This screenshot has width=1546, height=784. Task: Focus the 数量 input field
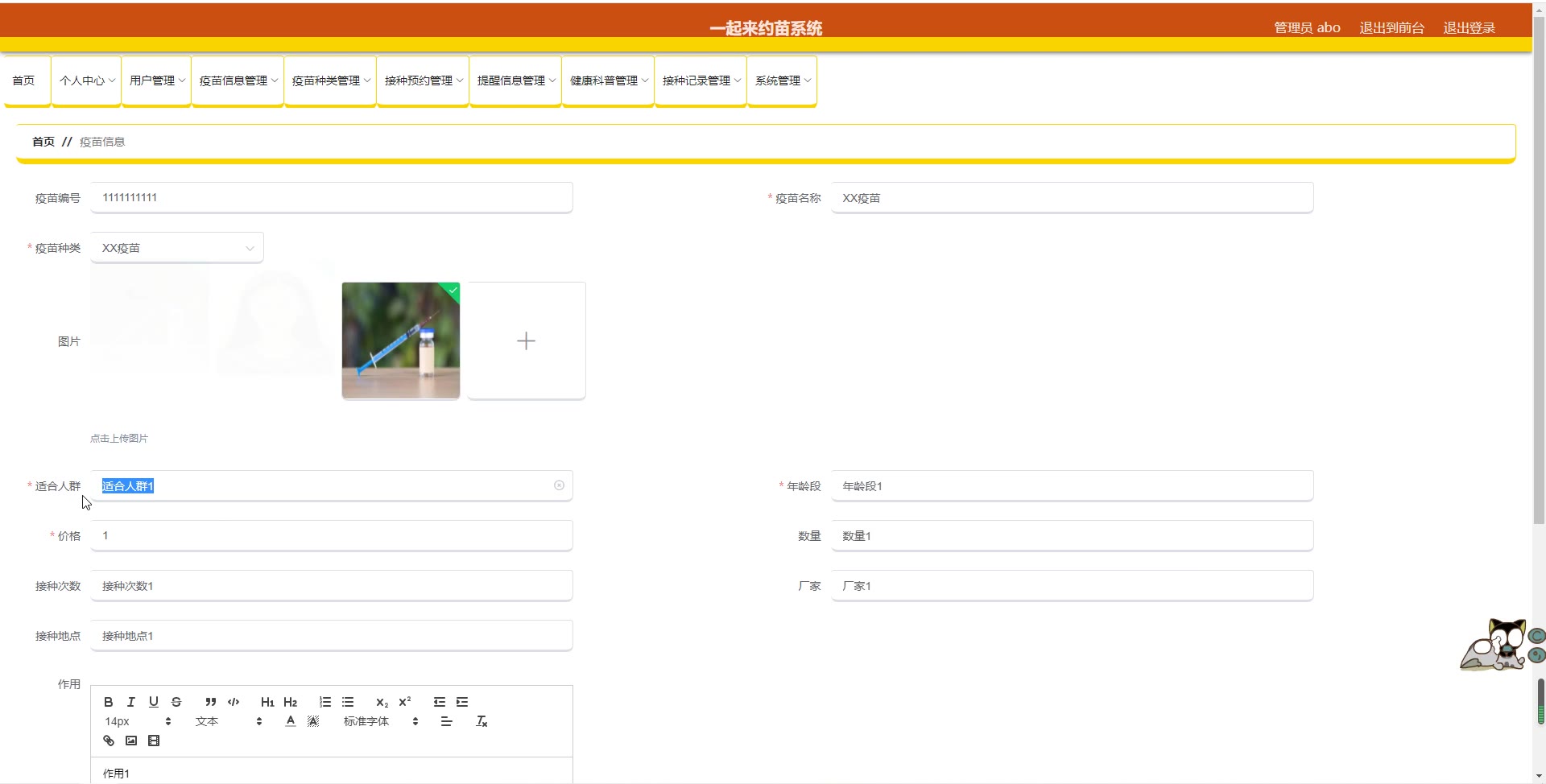[1073, 535]
